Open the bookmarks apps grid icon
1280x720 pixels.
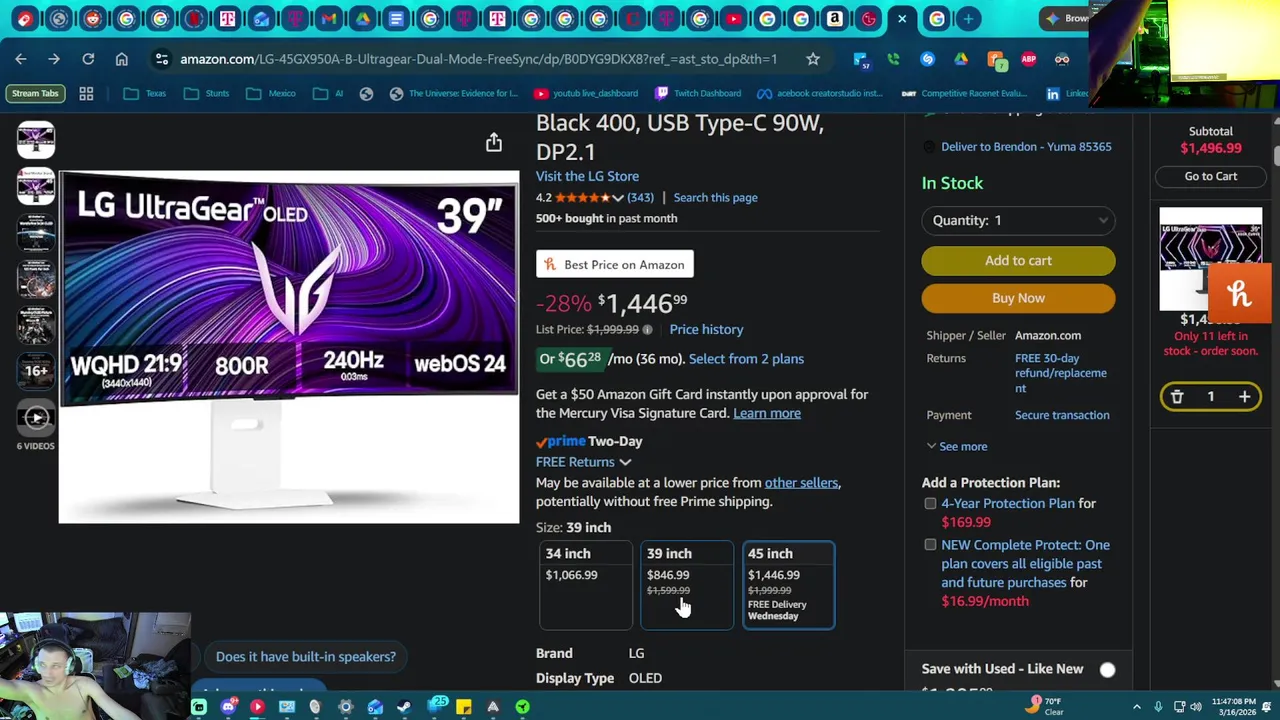click(x=86, y=93)
